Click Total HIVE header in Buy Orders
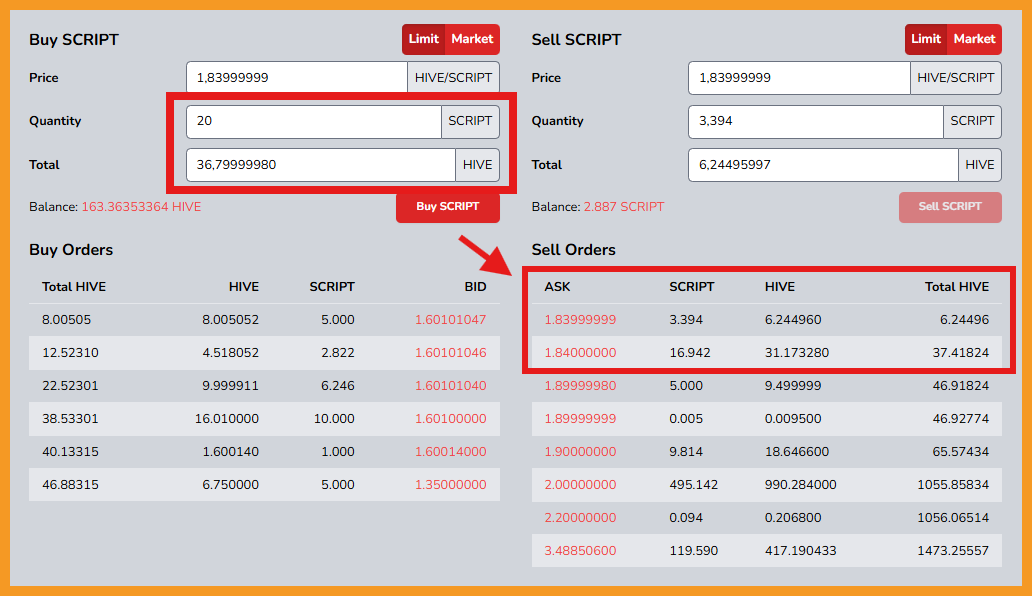 point(74,287)
